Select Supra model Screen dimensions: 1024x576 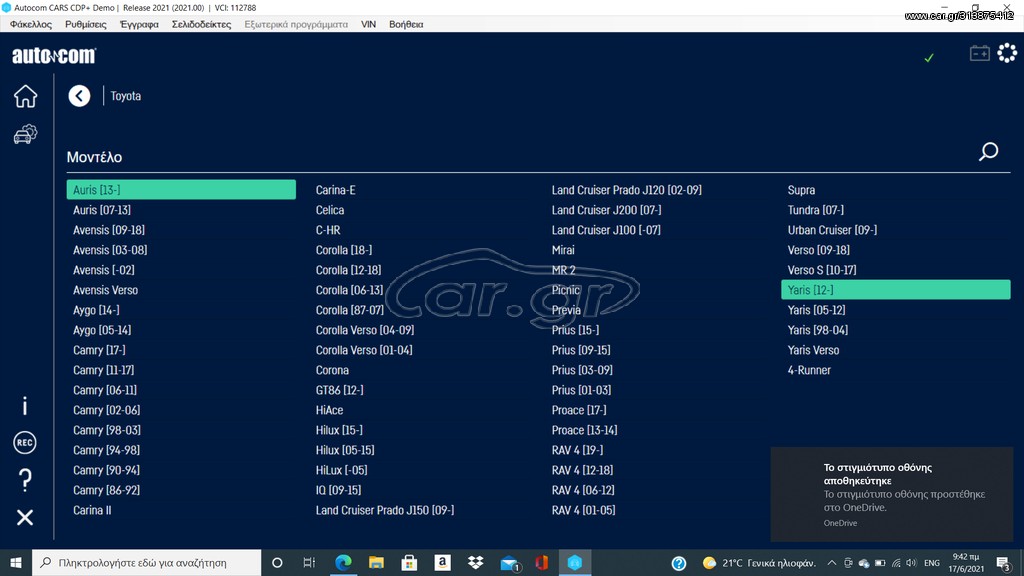pos(801,190)
